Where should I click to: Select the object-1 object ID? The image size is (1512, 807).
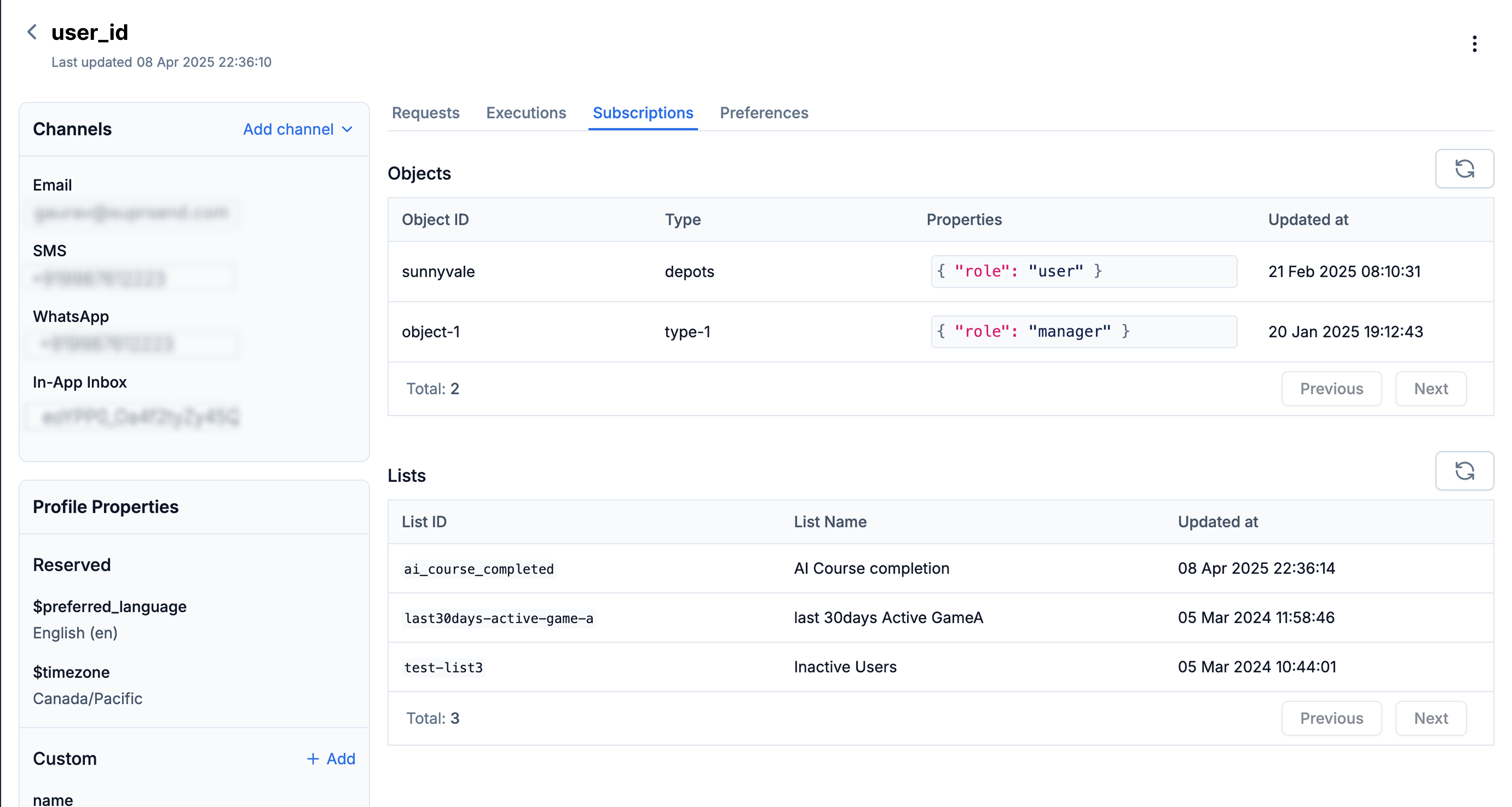tap(431, 332)
